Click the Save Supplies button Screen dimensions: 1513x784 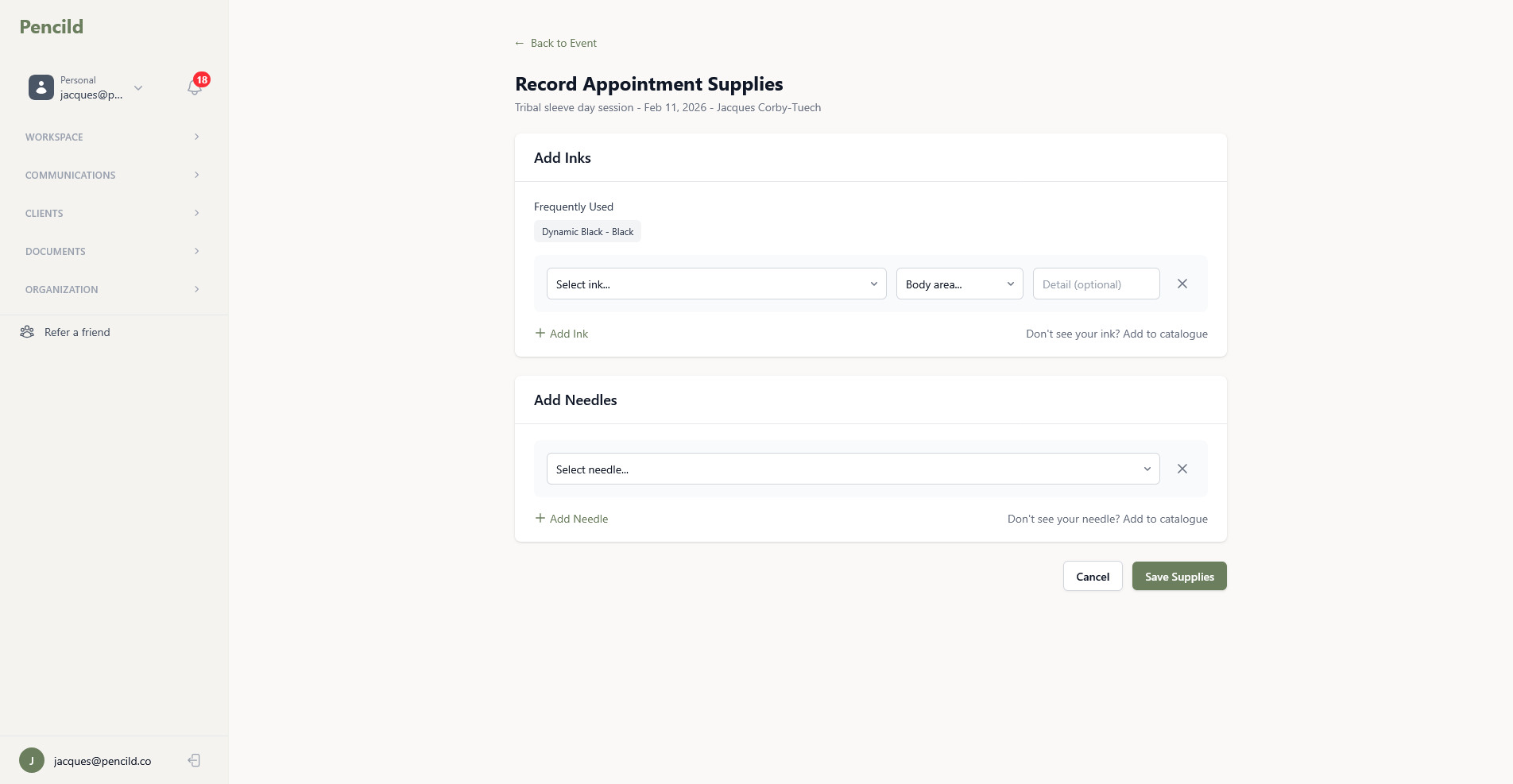tap(1178, 576)
